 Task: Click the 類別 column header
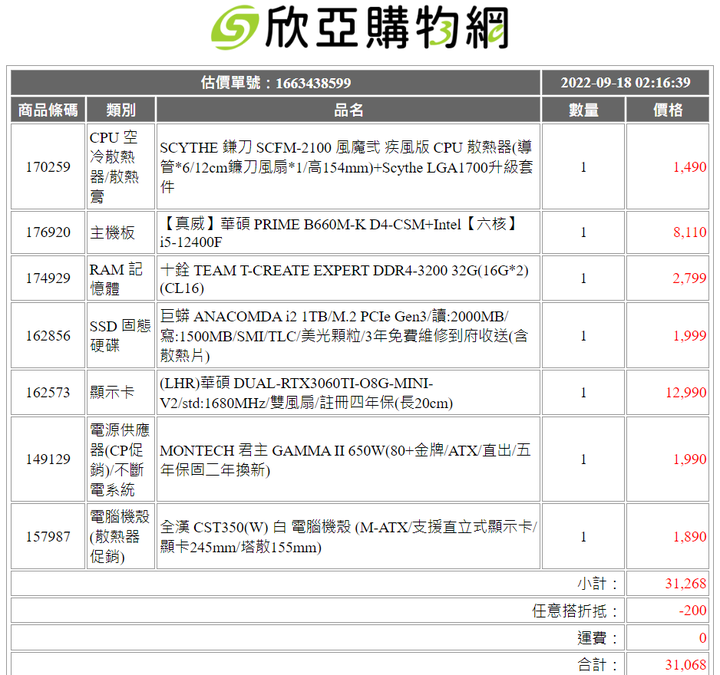(121, 110)
